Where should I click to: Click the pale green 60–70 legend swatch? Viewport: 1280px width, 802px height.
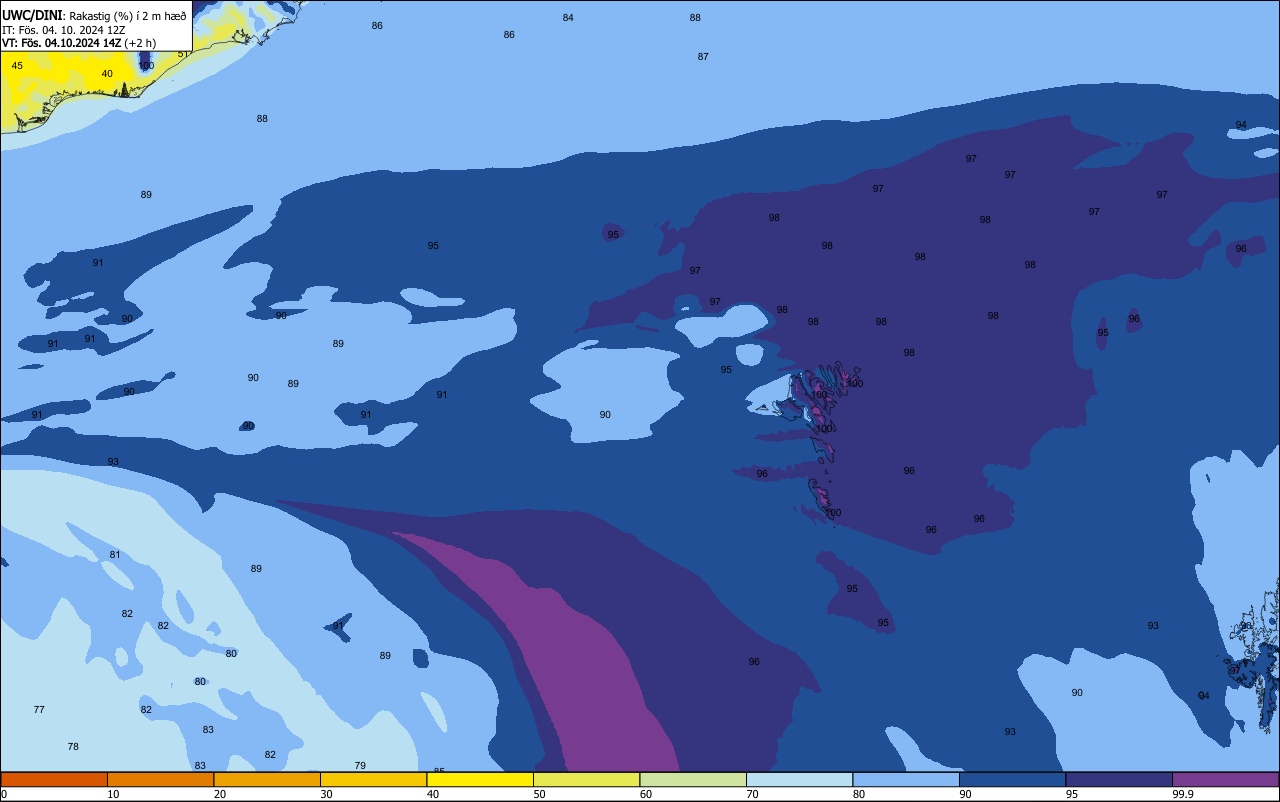click(693, 779)
